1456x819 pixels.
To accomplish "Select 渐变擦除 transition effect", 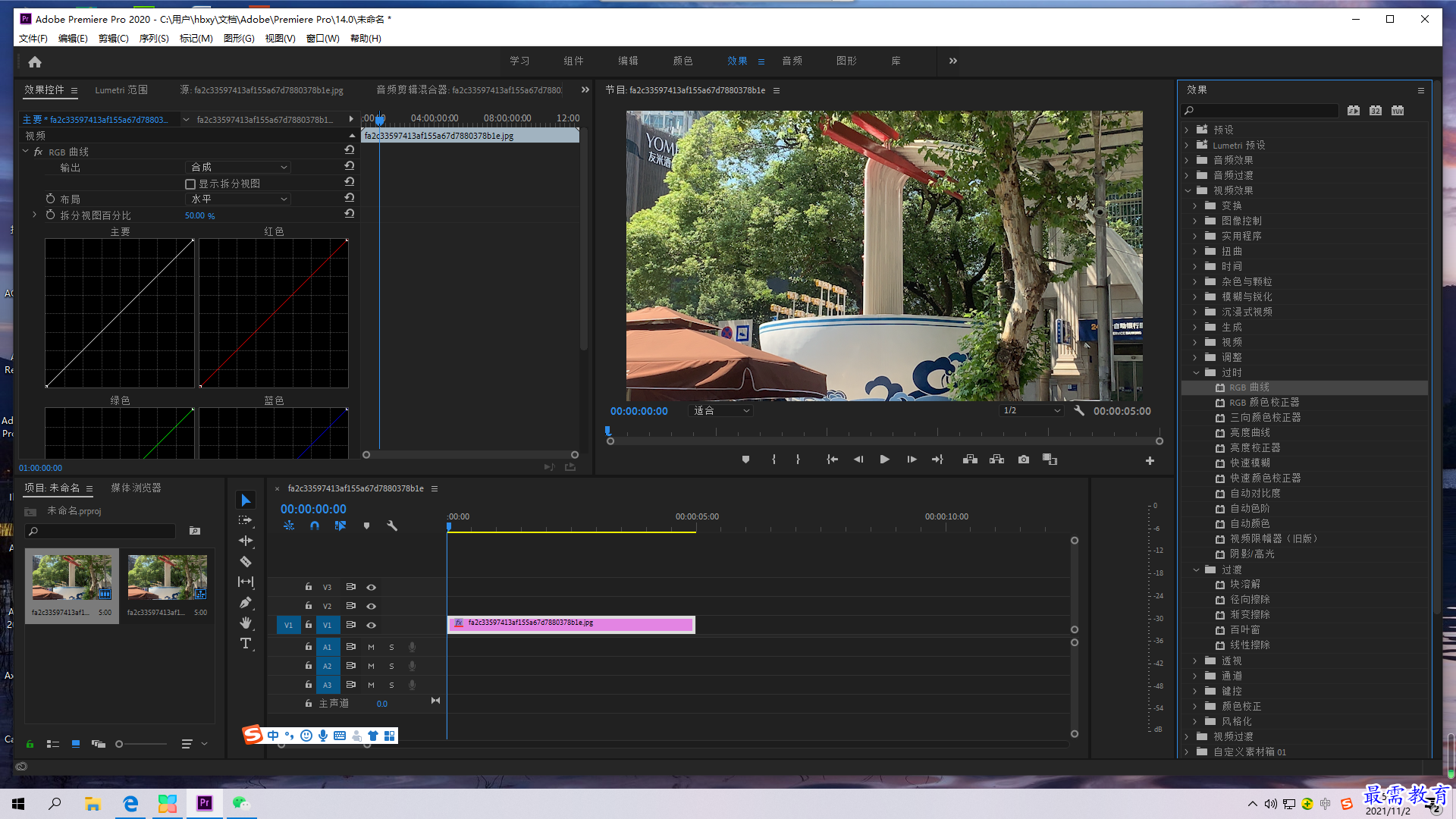I will 1250,615.
